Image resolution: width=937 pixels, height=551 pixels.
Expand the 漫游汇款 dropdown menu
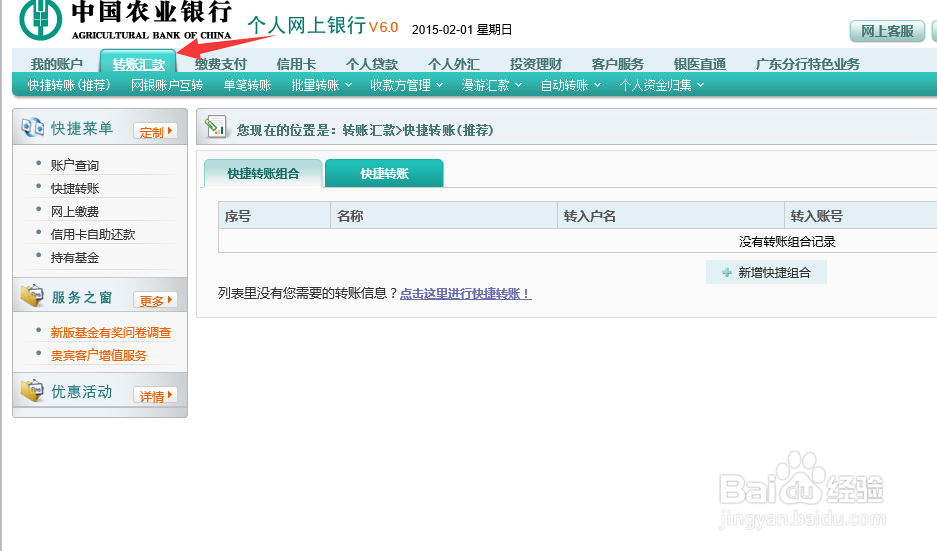(492, 85)
